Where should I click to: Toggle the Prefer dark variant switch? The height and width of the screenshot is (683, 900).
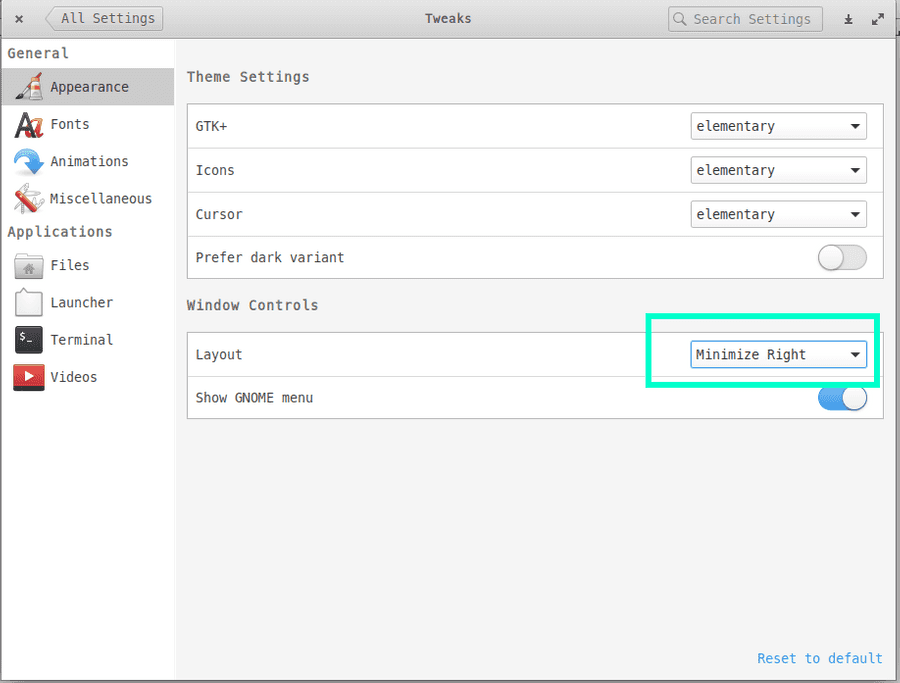click(x=842, y=258)
